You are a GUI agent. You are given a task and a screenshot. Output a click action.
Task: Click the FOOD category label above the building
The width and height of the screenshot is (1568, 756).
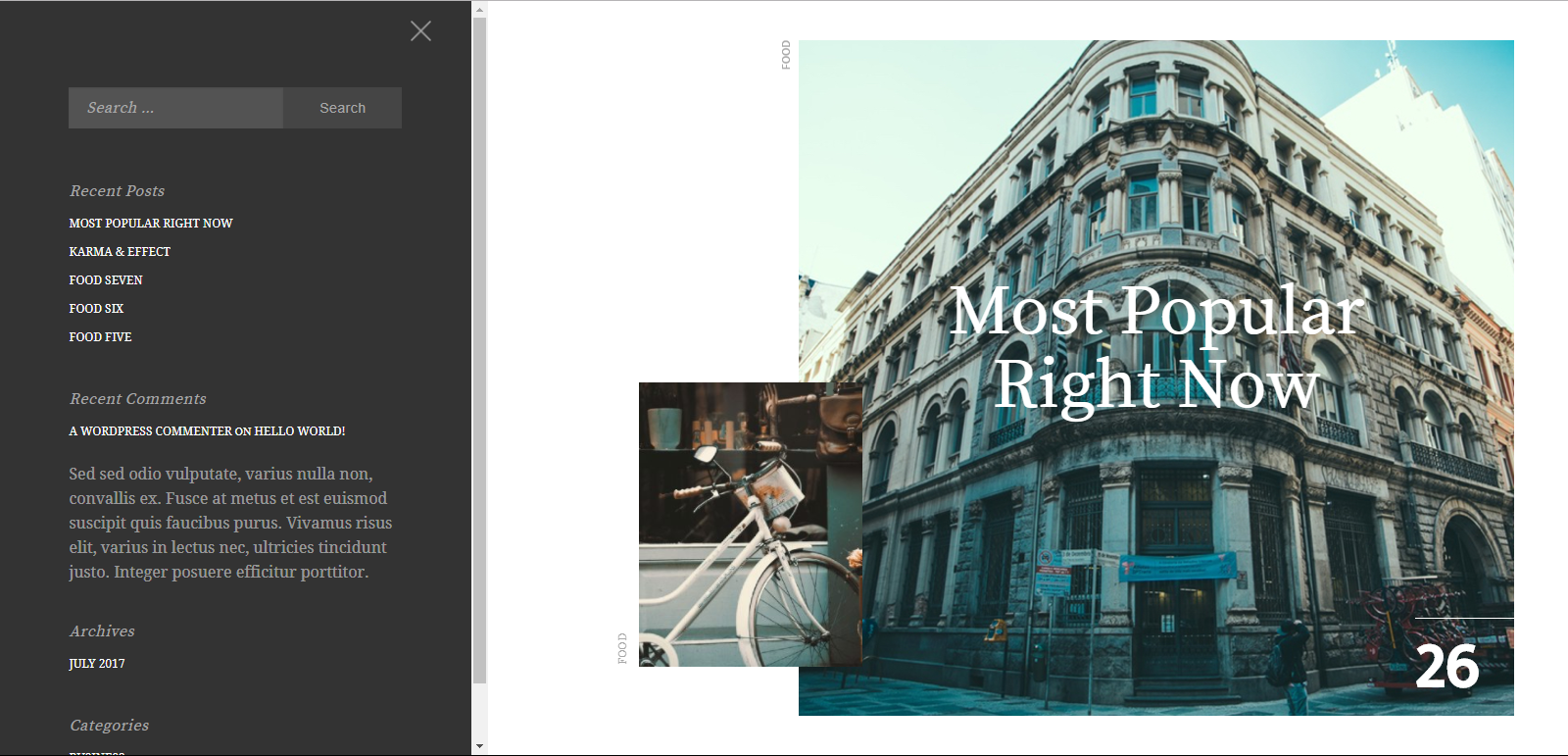pos(786,55)
